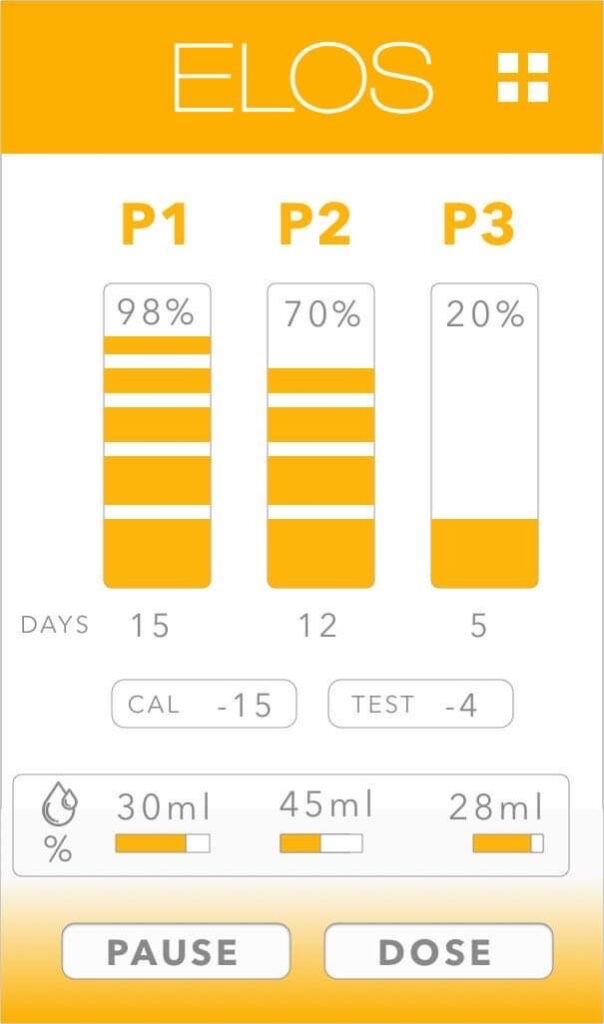604x1024 pixels.
Task: Tap the 5 days value for P3
Action: [x=479, y=626]
